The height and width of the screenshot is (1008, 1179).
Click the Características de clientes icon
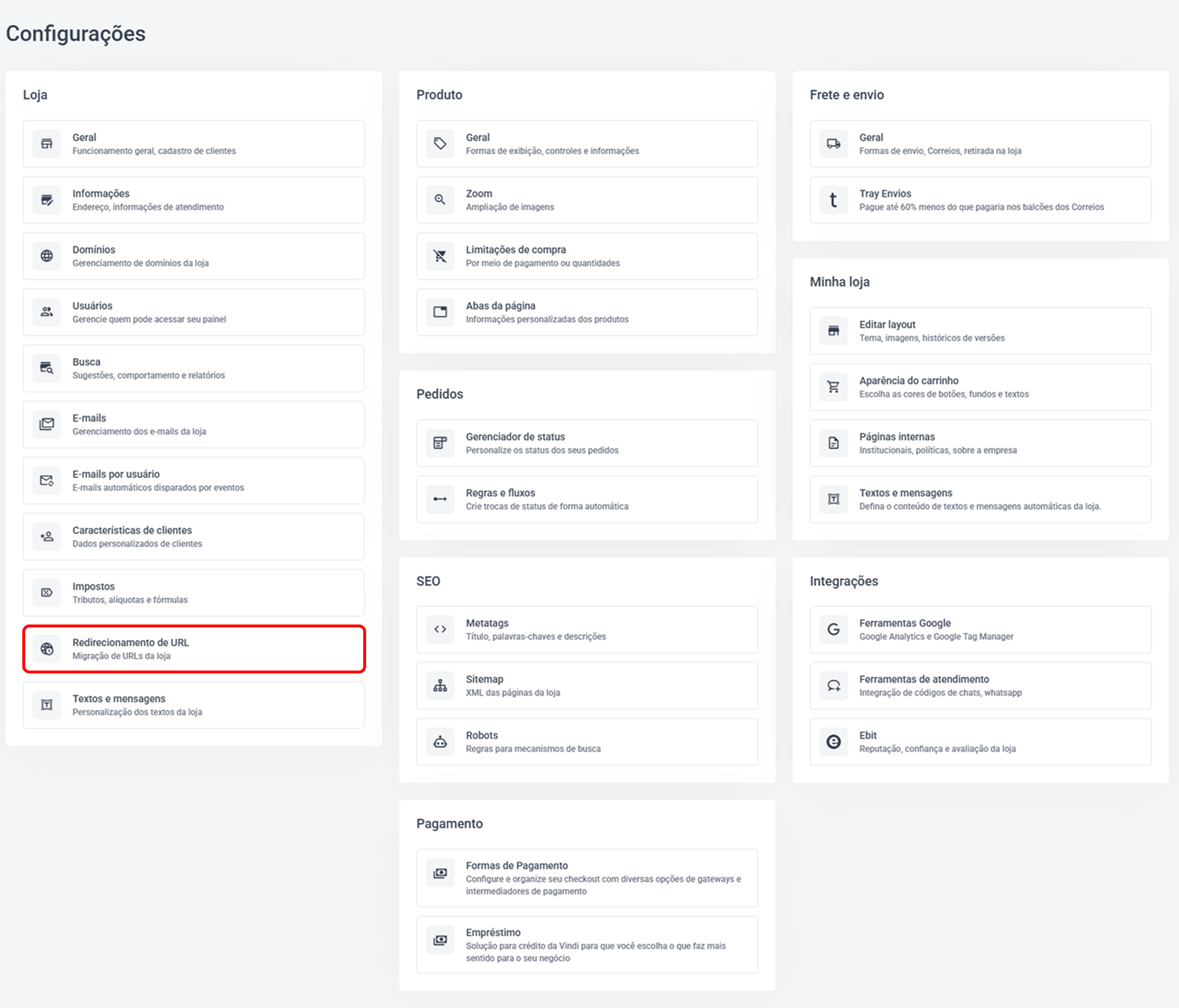[x=47, y=537]
